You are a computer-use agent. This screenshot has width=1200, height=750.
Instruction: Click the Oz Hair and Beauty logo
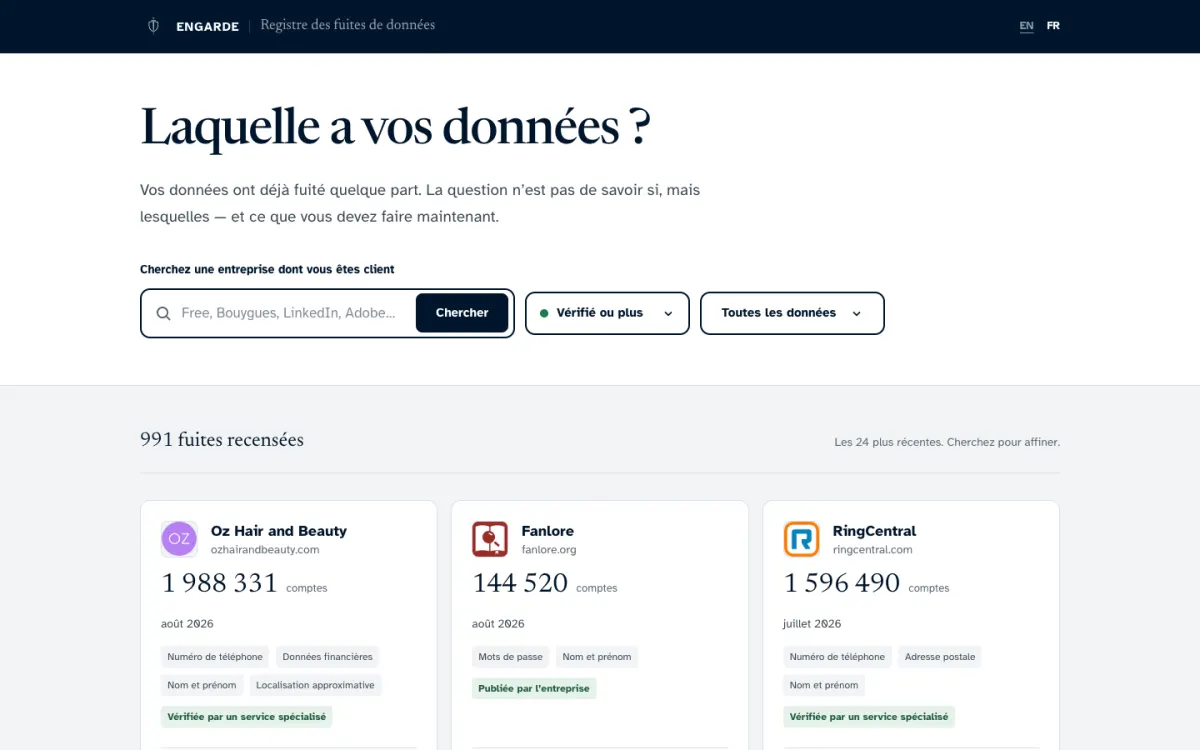179,539
